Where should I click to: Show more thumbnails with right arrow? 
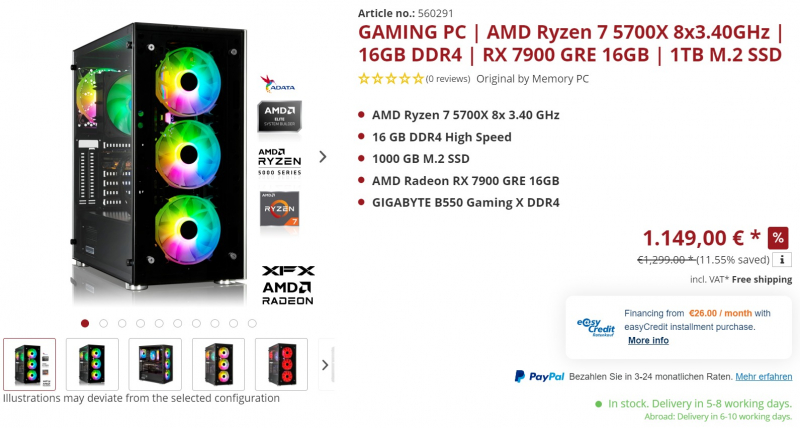pyautogui.click(x=326, y=365)
